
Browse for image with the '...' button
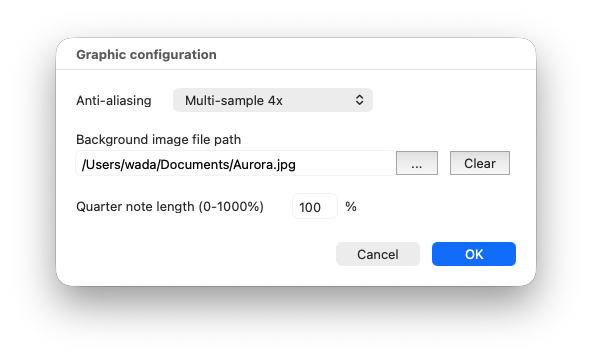[417, 163]
